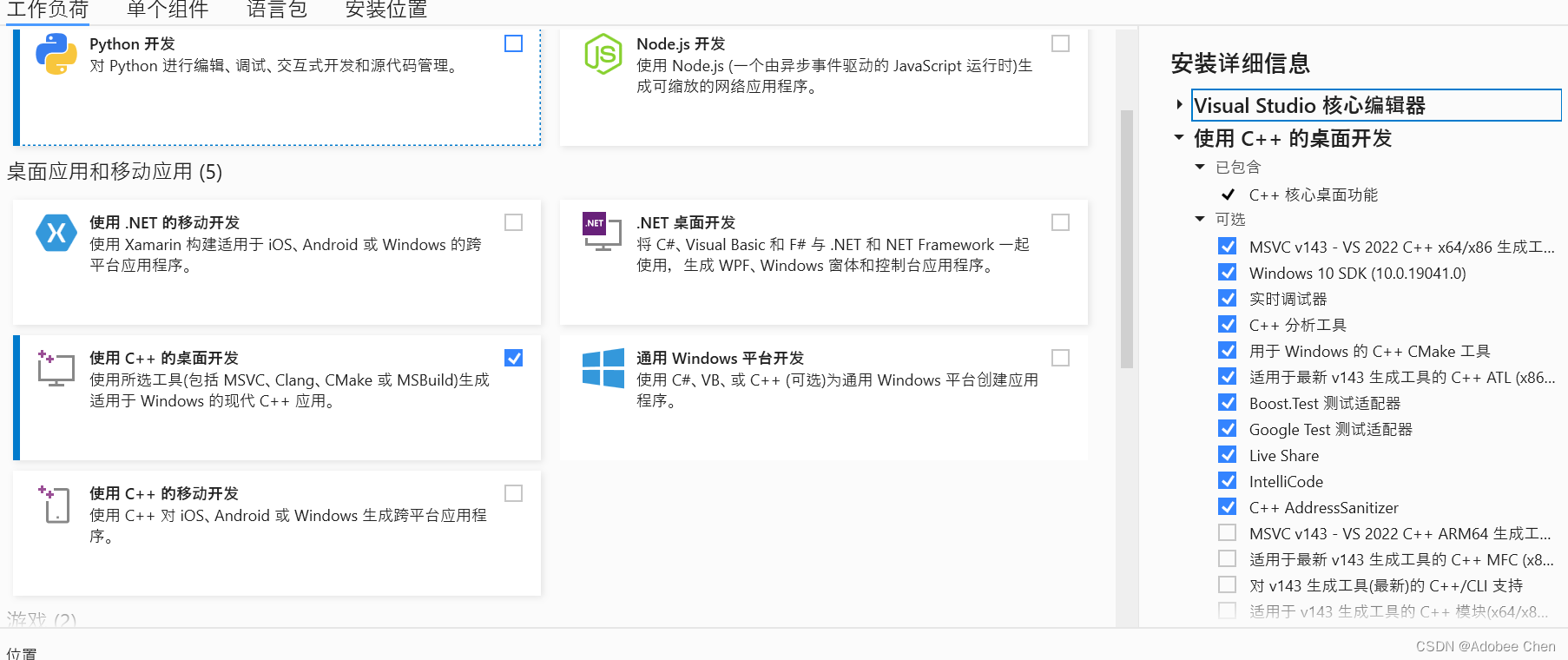The image size is (1568, 660).
Task: Click the 桌面应用和移动应用 (5) section heading
Action: pos(115,172)
